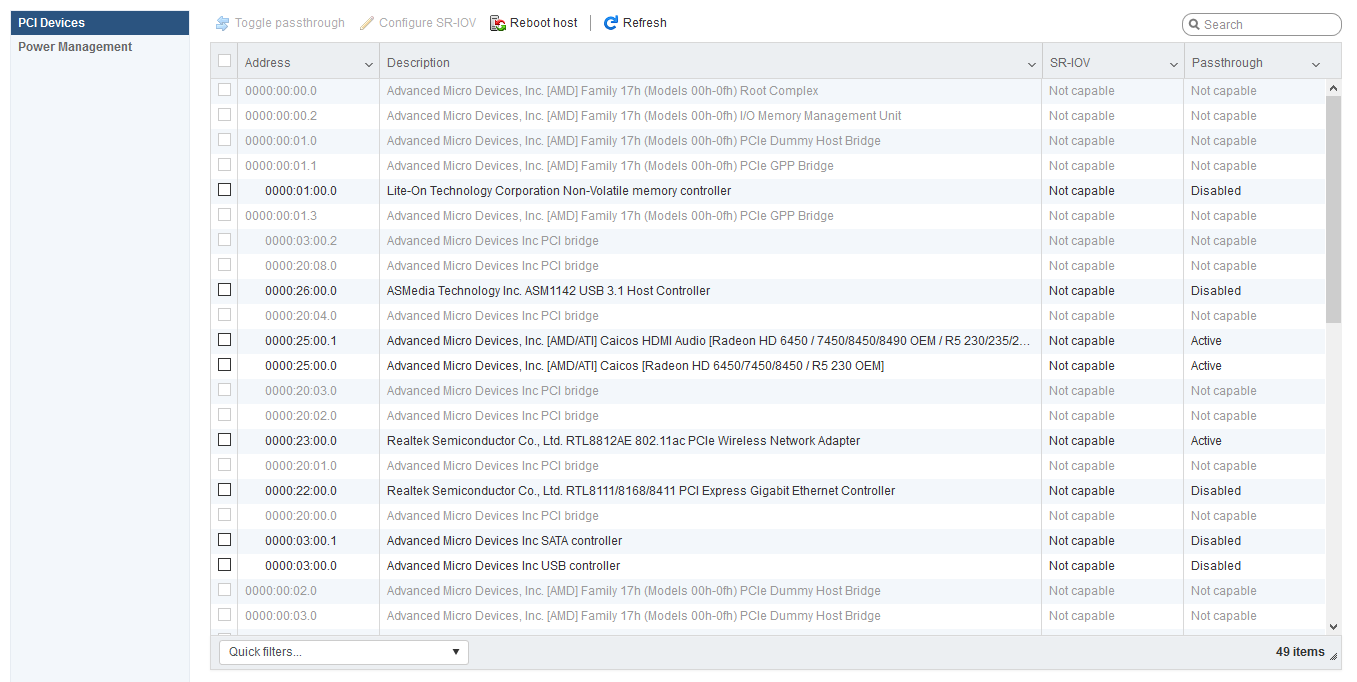Screen dimensions: 1357x682
Task: Select checkbox for Caicos HDMI Audio device
Action: [x=224, y=340]
